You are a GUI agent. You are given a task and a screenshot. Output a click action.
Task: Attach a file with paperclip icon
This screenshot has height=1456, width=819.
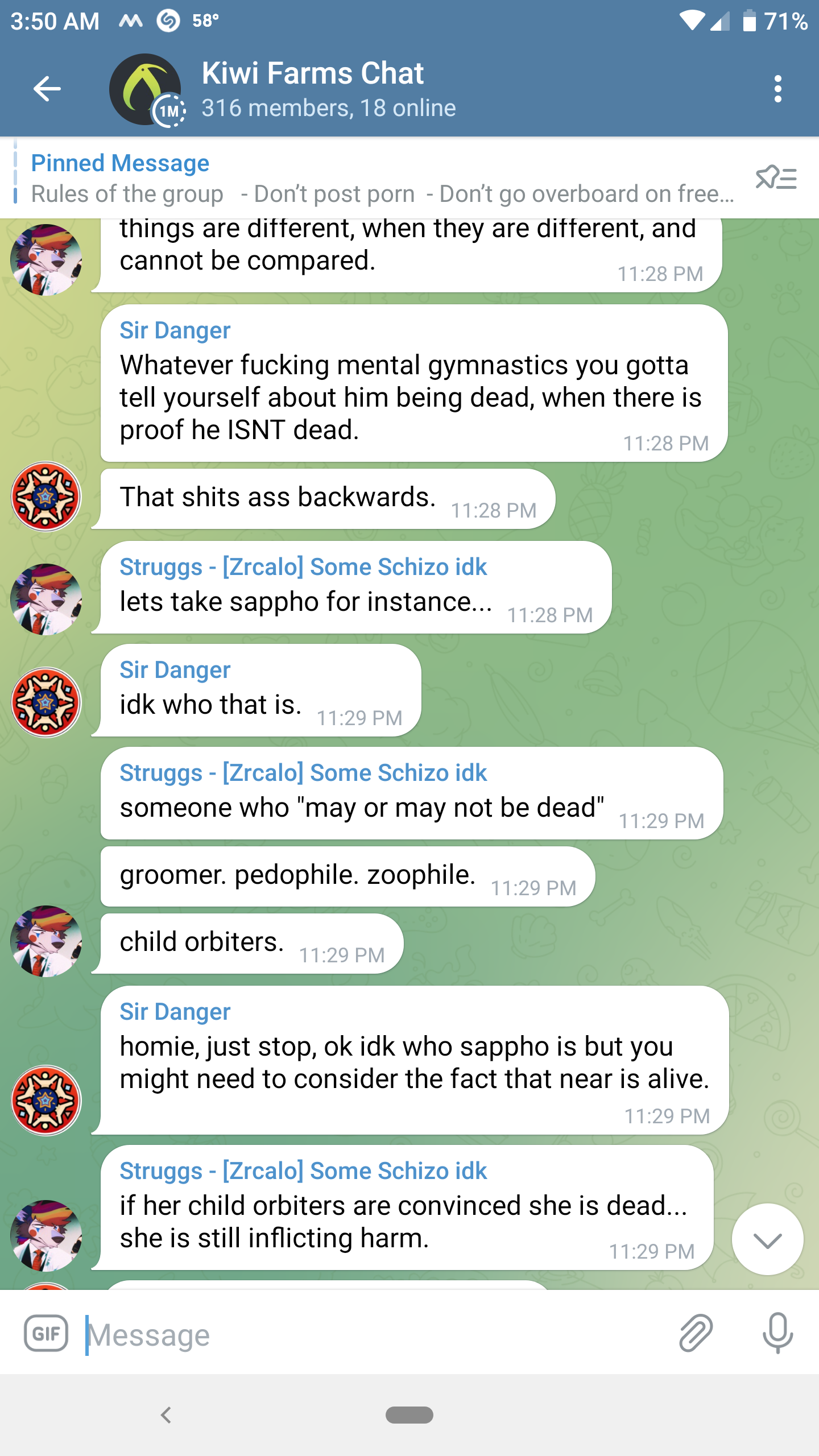(x=696, y=1333)
